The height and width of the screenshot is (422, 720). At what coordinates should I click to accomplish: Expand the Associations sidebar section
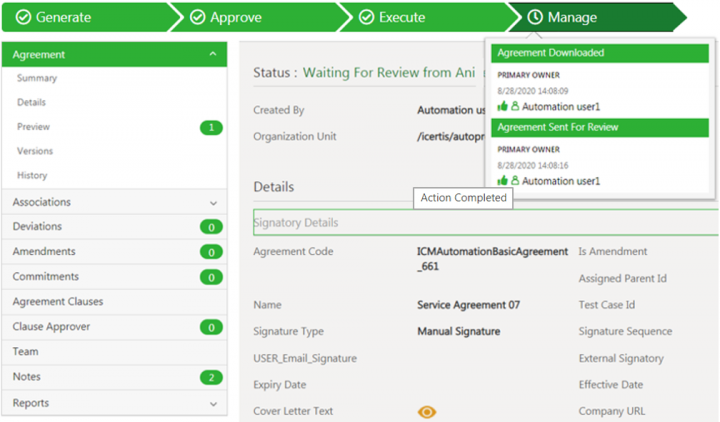pyautogui.click(x=212, y=203)
